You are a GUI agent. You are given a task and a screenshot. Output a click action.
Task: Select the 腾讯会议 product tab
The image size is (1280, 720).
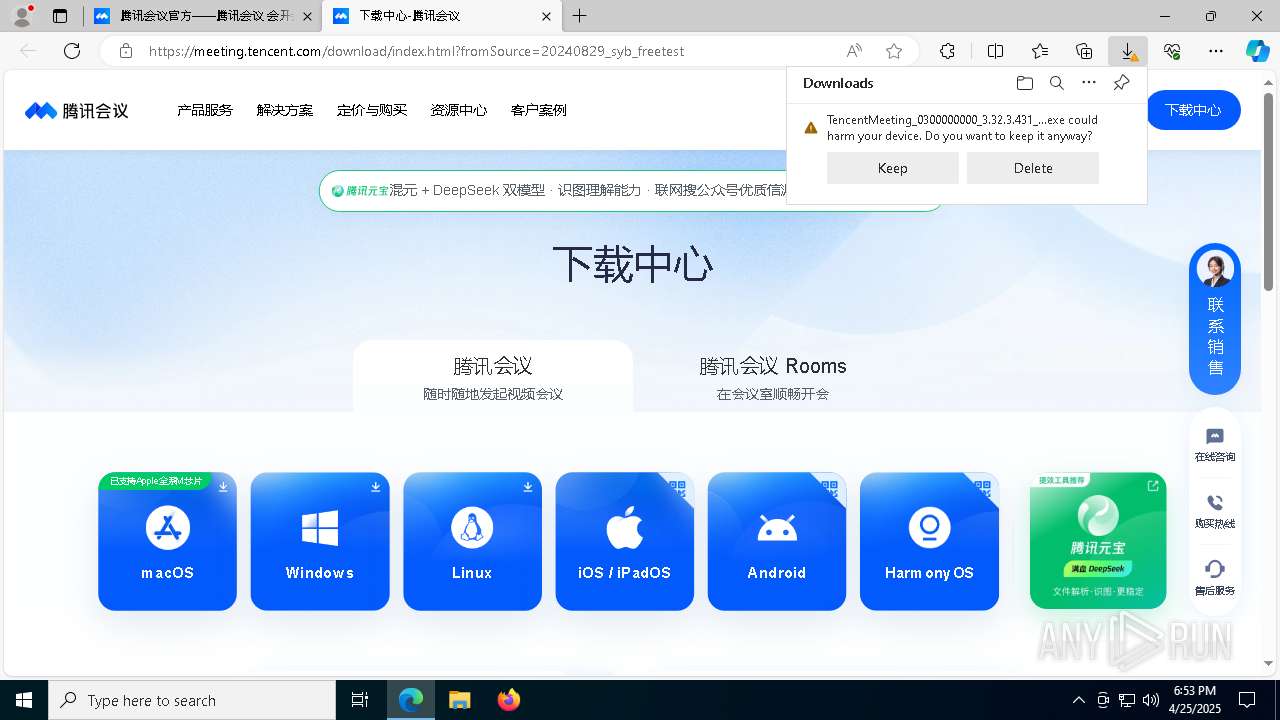pos(493,377)
